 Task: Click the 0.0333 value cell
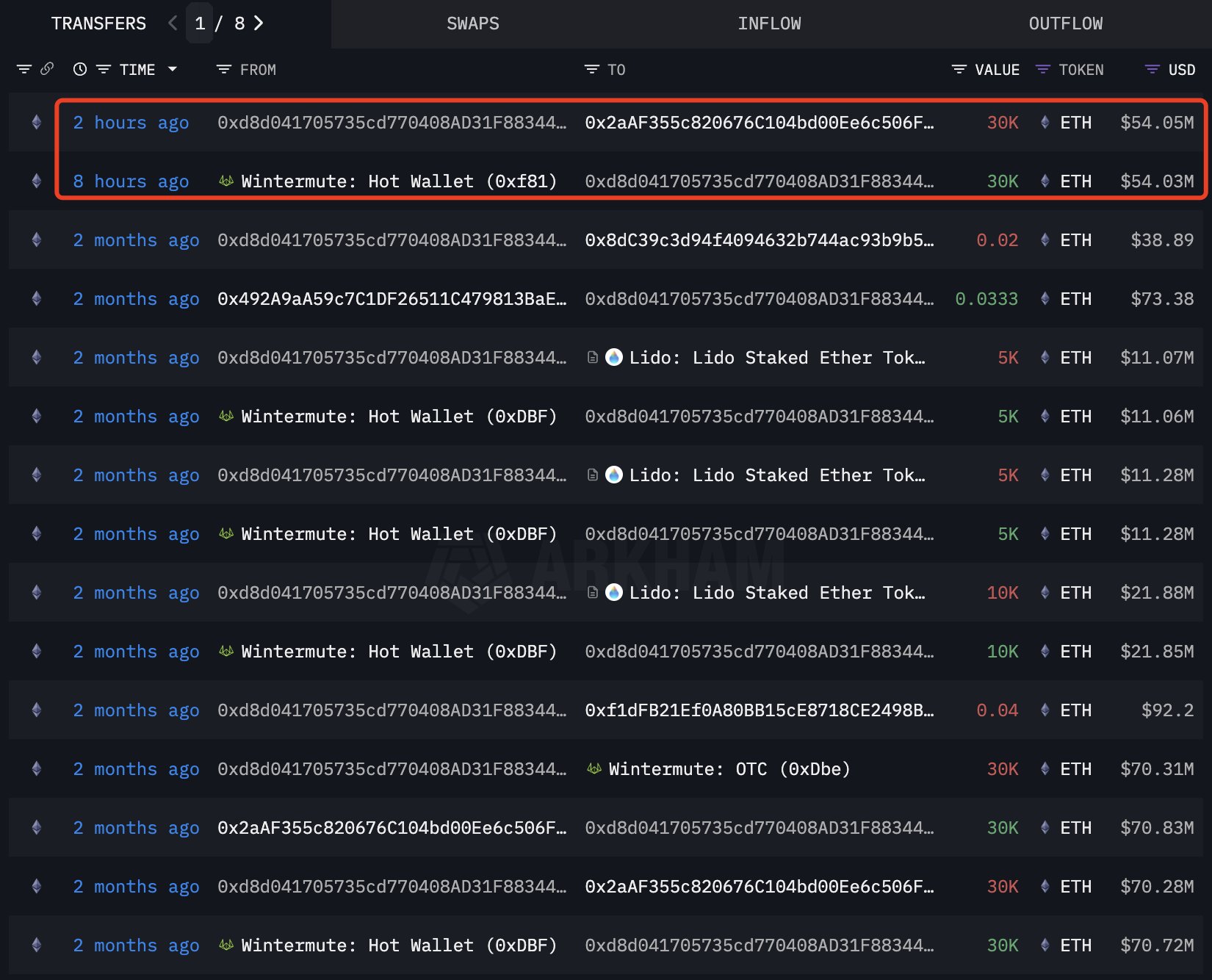tap(986, 299)
